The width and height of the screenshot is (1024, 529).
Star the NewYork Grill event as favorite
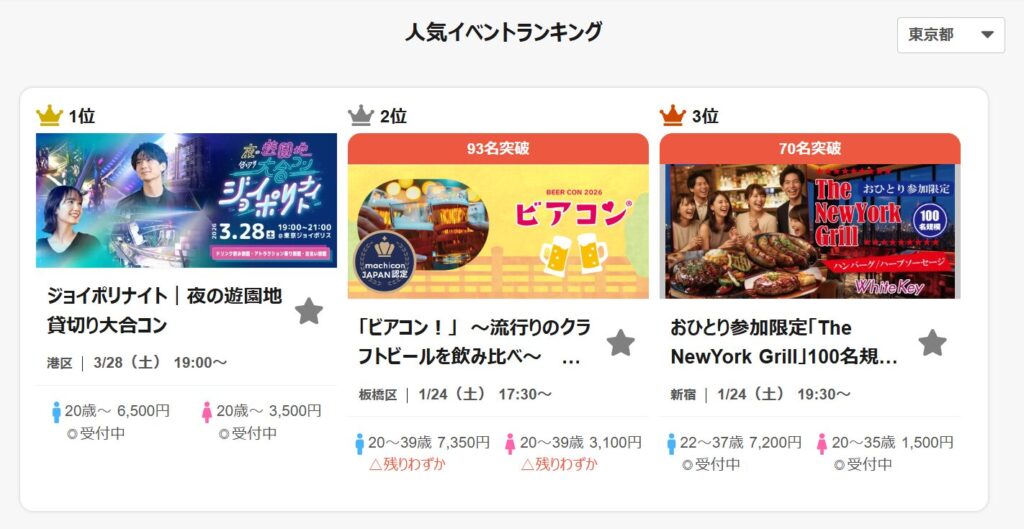[x=933, y=342]
